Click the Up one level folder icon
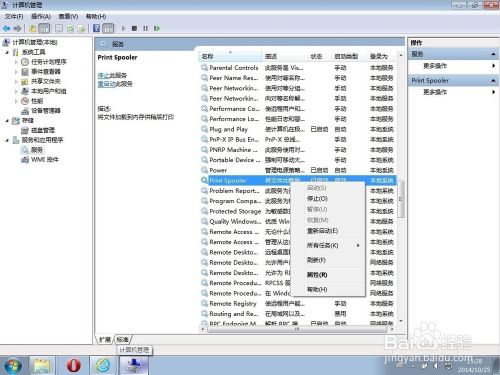This screenshot has height=375, width=500. pyautogui.click(x=32, y=29)
